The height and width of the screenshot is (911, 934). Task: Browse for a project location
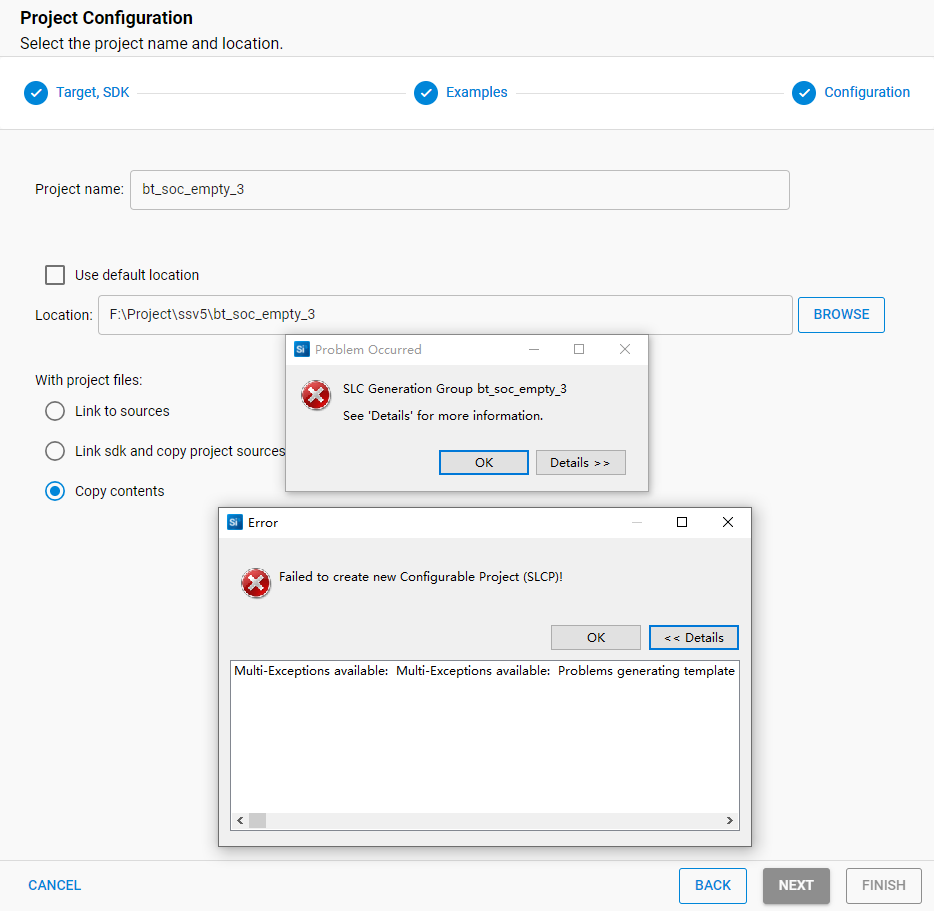pos(841,315)
